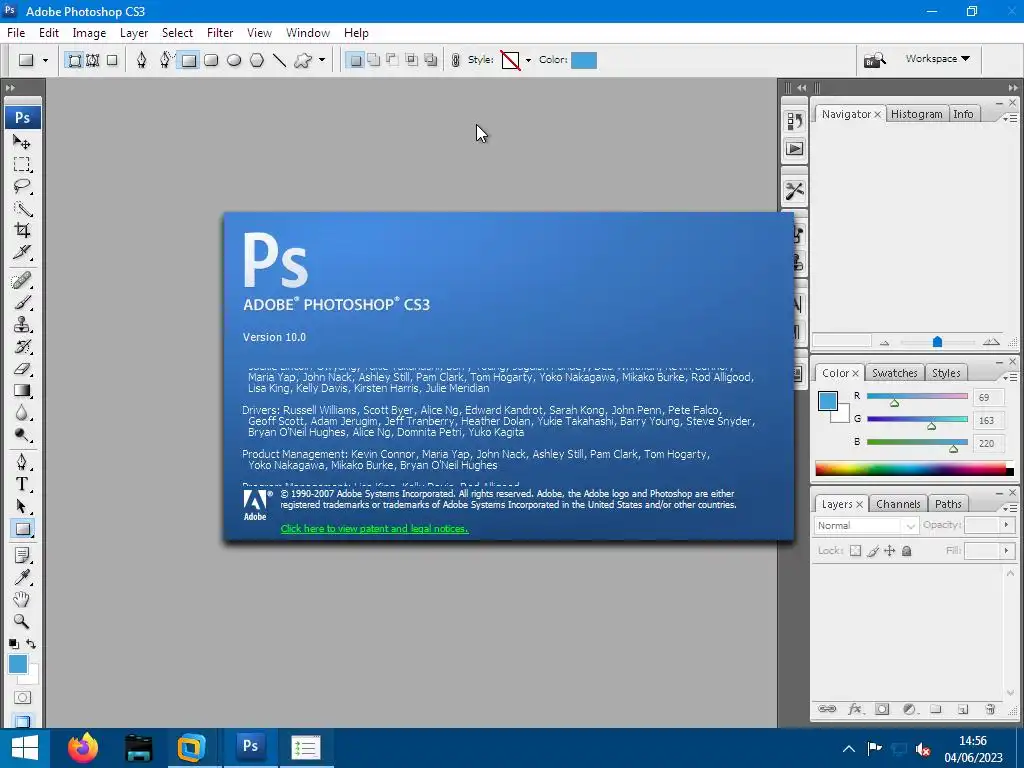Select the Lasso tool

tap(22, 186)
